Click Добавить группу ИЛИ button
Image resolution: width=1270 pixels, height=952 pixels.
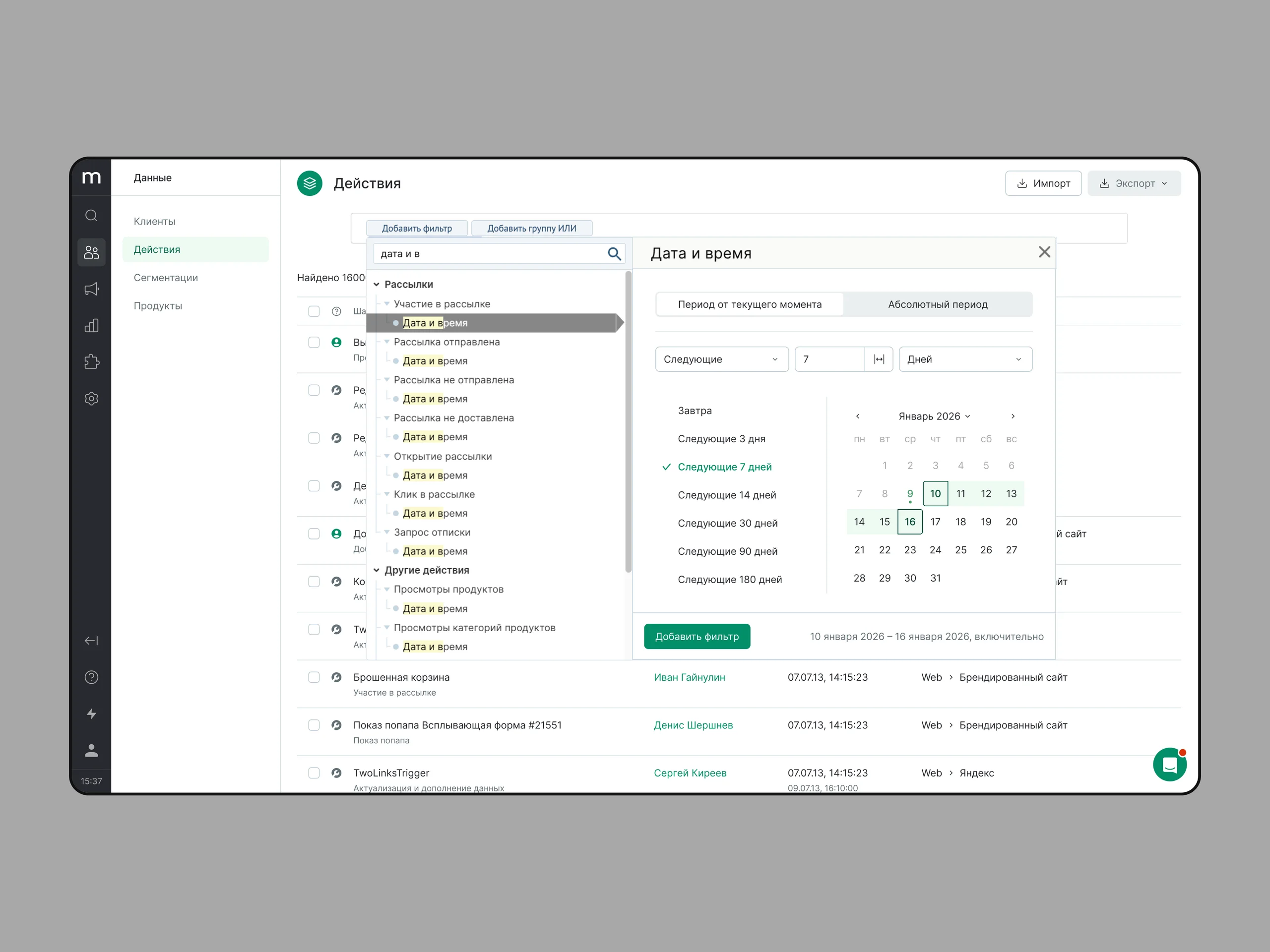pyautogui.click(x=532, y=229)
